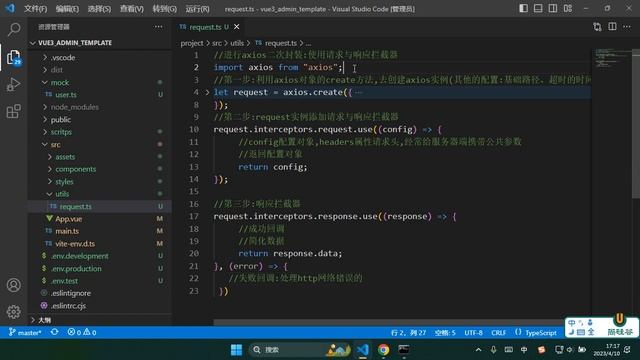This screenshot has height=360, width=640.
Task: Open the Accounts menu icon
Action: tap(13, 285)
